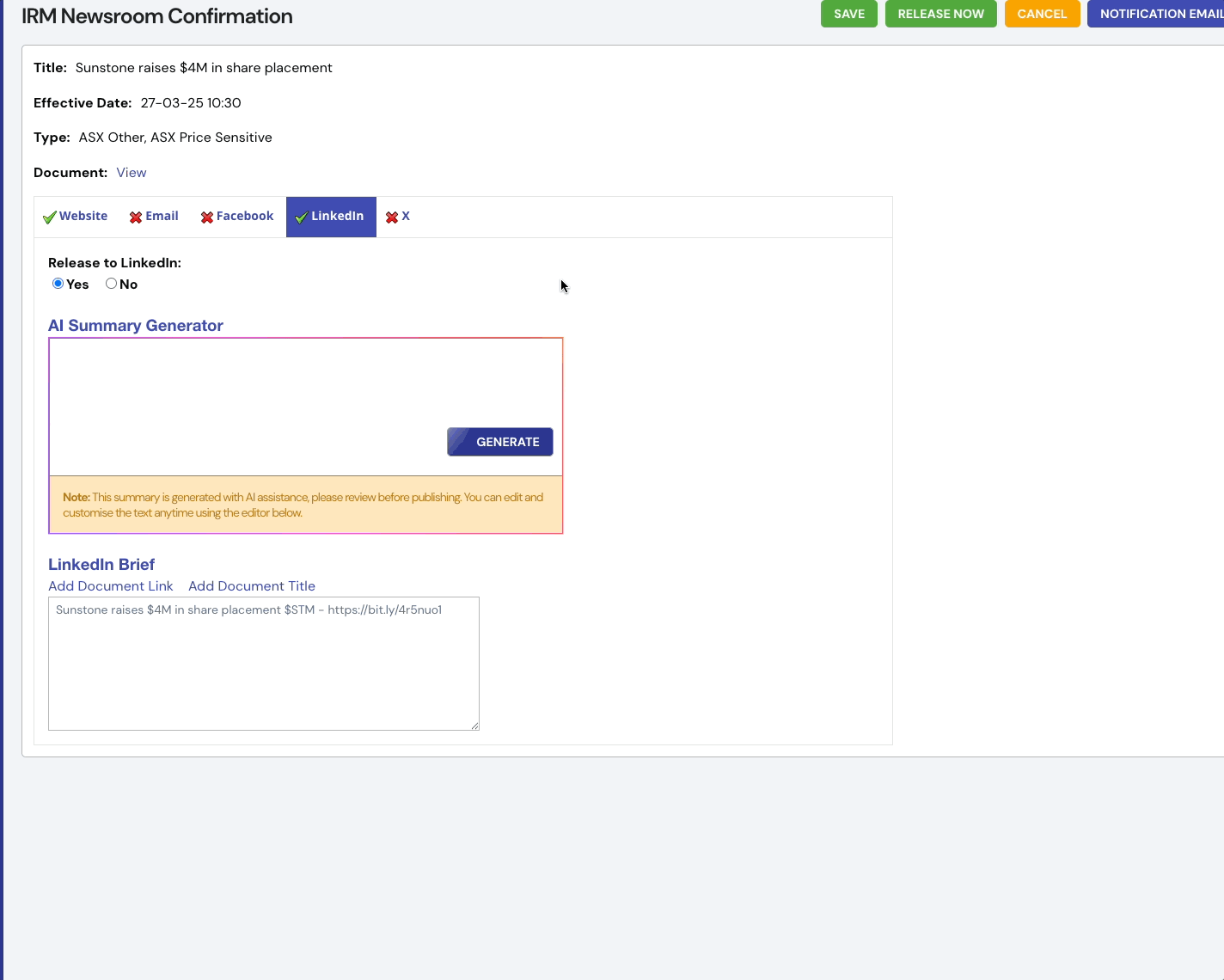Click GENERATE to create AI summary
Viewport: 1224px width, 980px height.
(x=499, y=441)
